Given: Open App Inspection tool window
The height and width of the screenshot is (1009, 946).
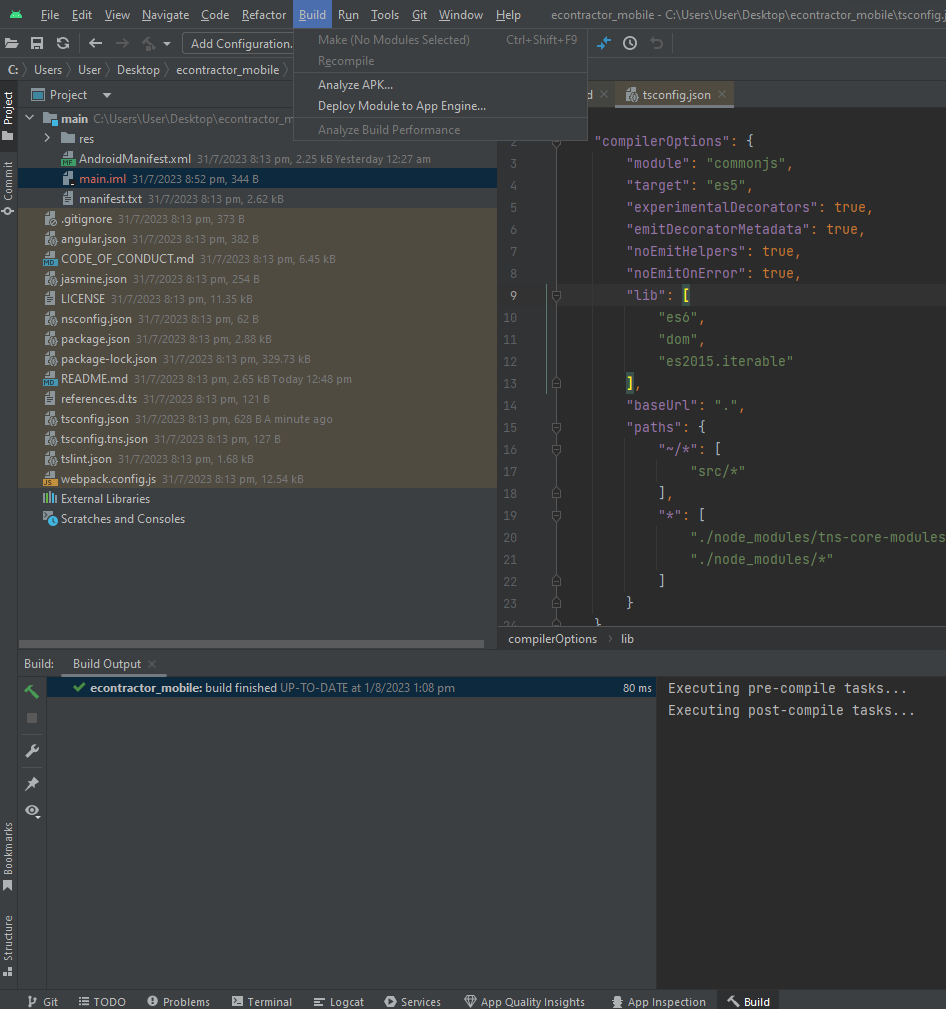Looking at the screenshot, I should tap(658, 1001).
